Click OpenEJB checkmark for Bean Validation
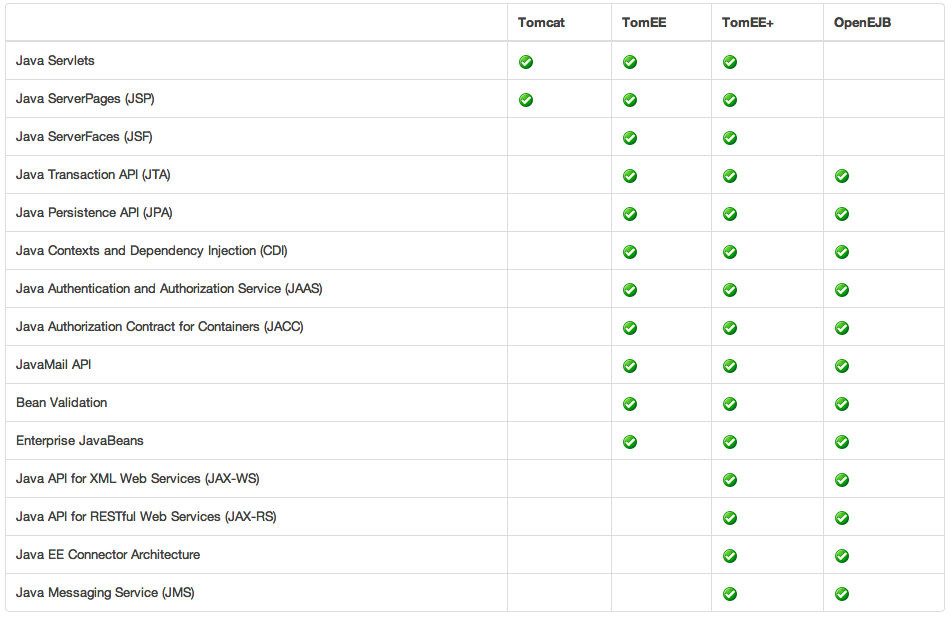The width and height of the screenshot is (951, 617). point(842,404)
